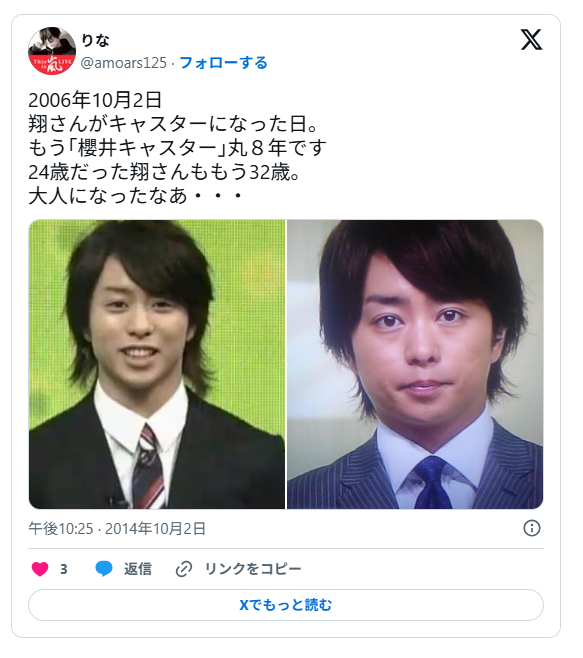Viewport: 583px width, 658px height.
Task: Click the tweet line 大人になったなあ
Action: [135, 196]
